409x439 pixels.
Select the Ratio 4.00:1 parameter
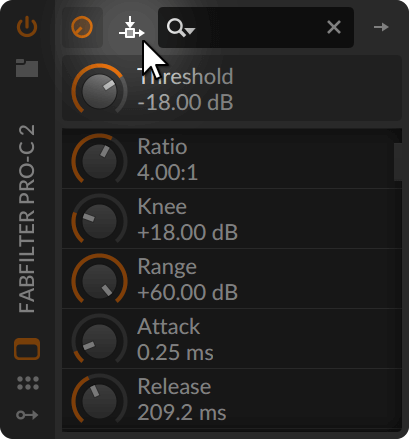[x=232, y=159]
